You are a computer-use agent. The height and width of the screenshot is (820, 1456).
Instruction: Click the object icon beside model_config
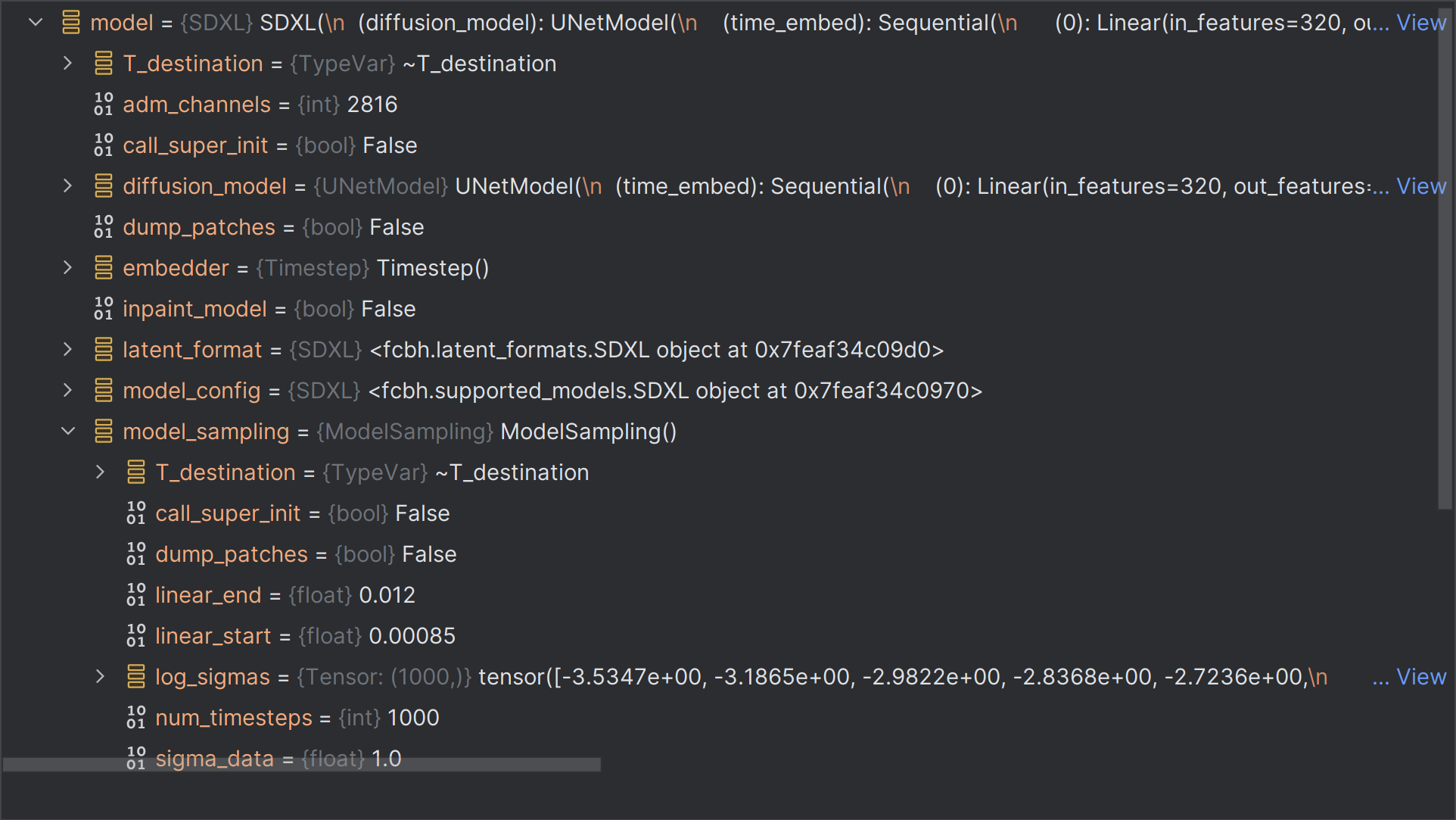104,391
